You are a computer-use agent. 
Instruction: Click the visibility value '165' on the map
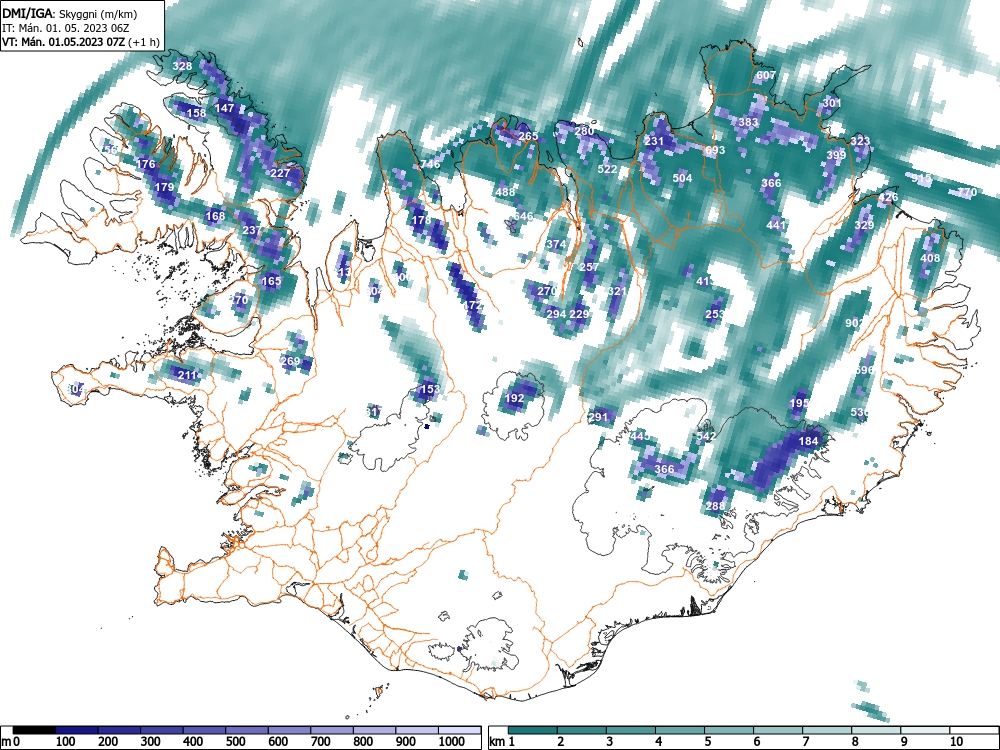tap(271, 281)
